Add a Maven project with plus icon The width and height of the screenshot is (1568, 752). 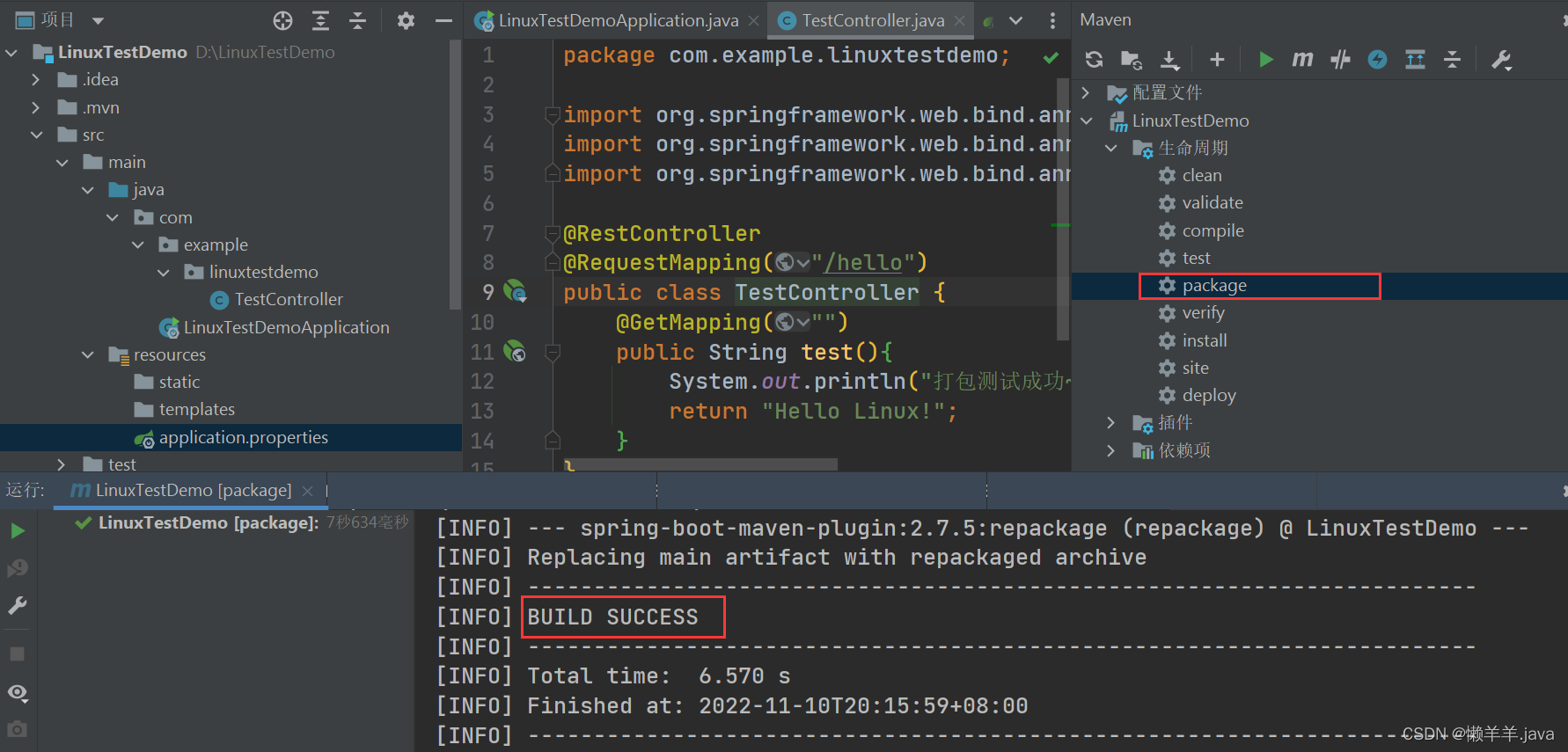1217,59
